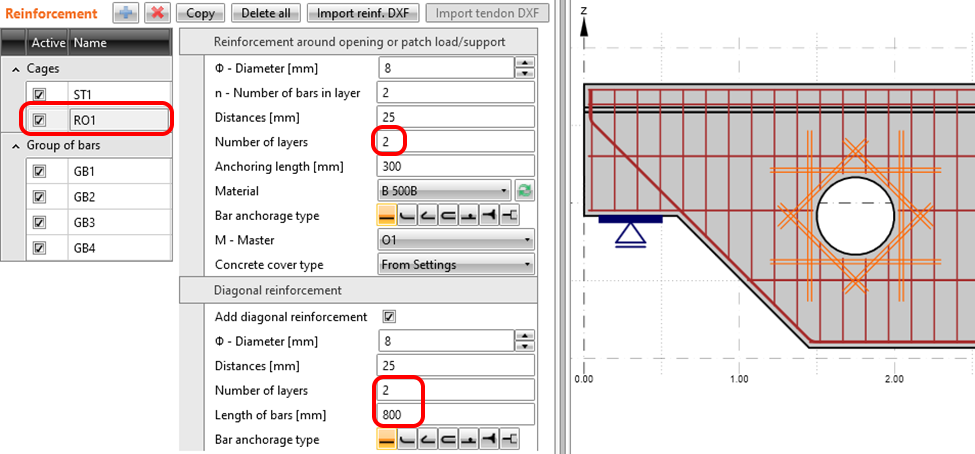Click the Delete all button
The image size is (975, 454).
[266, 13]
